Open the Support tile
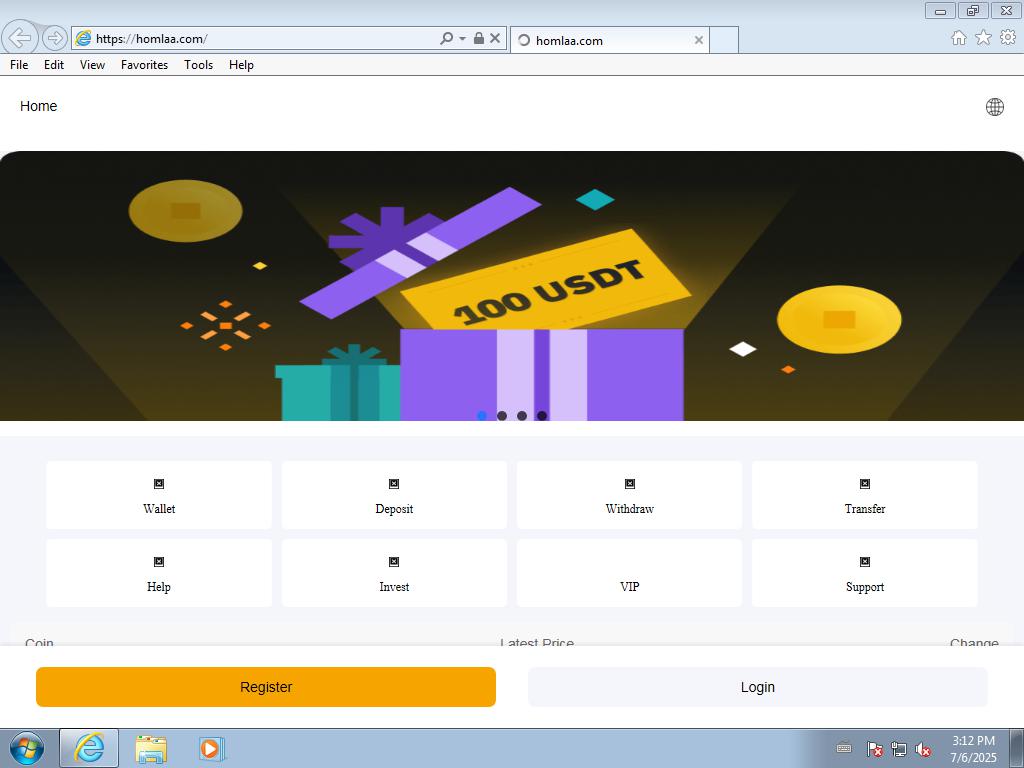 pos(864,573)
